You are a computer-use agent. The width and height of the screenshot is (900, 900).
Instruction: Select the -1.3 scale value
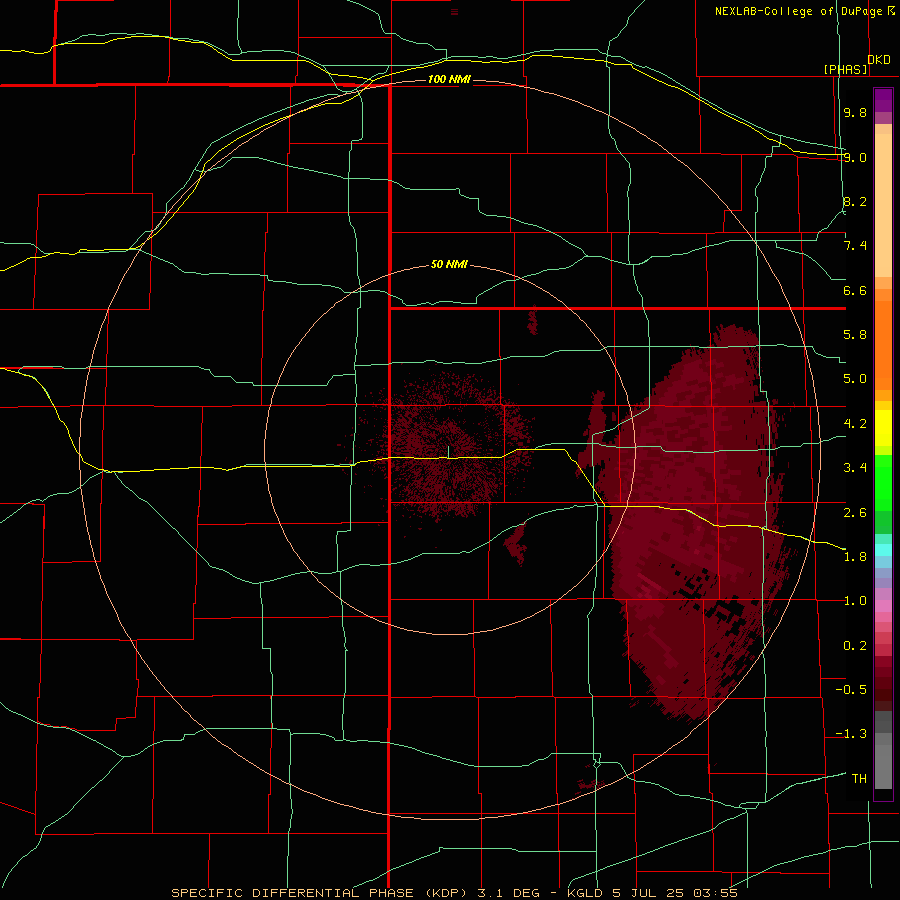pos(851,734)
